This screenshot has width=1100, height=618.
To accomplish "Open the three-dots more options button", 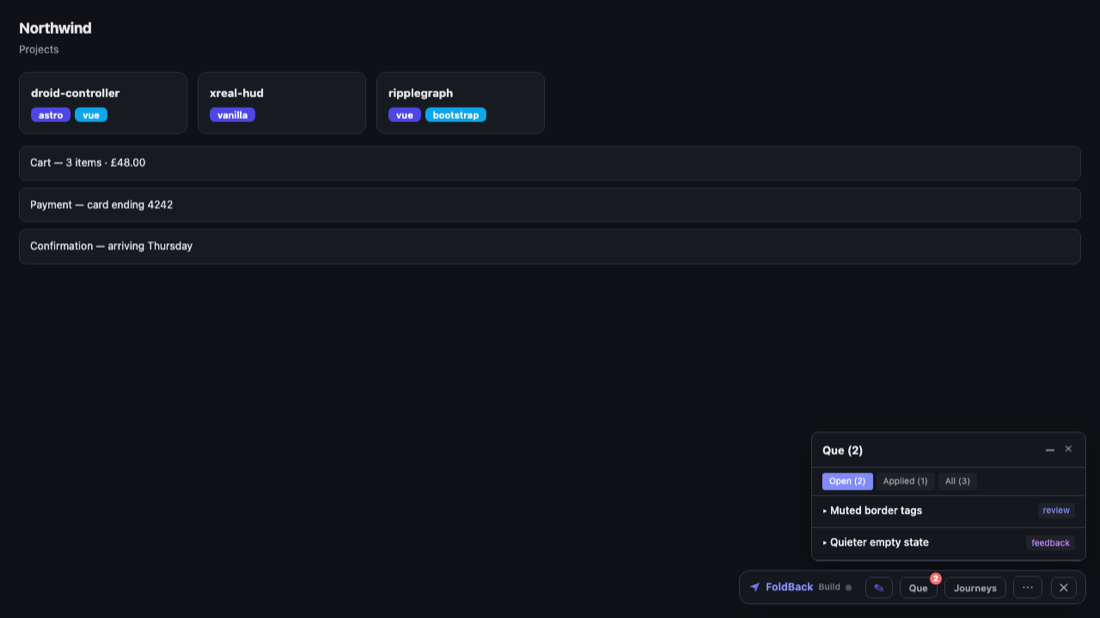I will (1028, 588).
